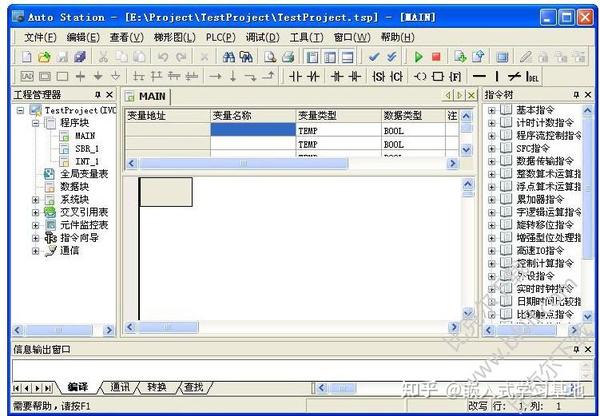Click the print icon in toolbar
600x416 pixels.
(288, 57)
